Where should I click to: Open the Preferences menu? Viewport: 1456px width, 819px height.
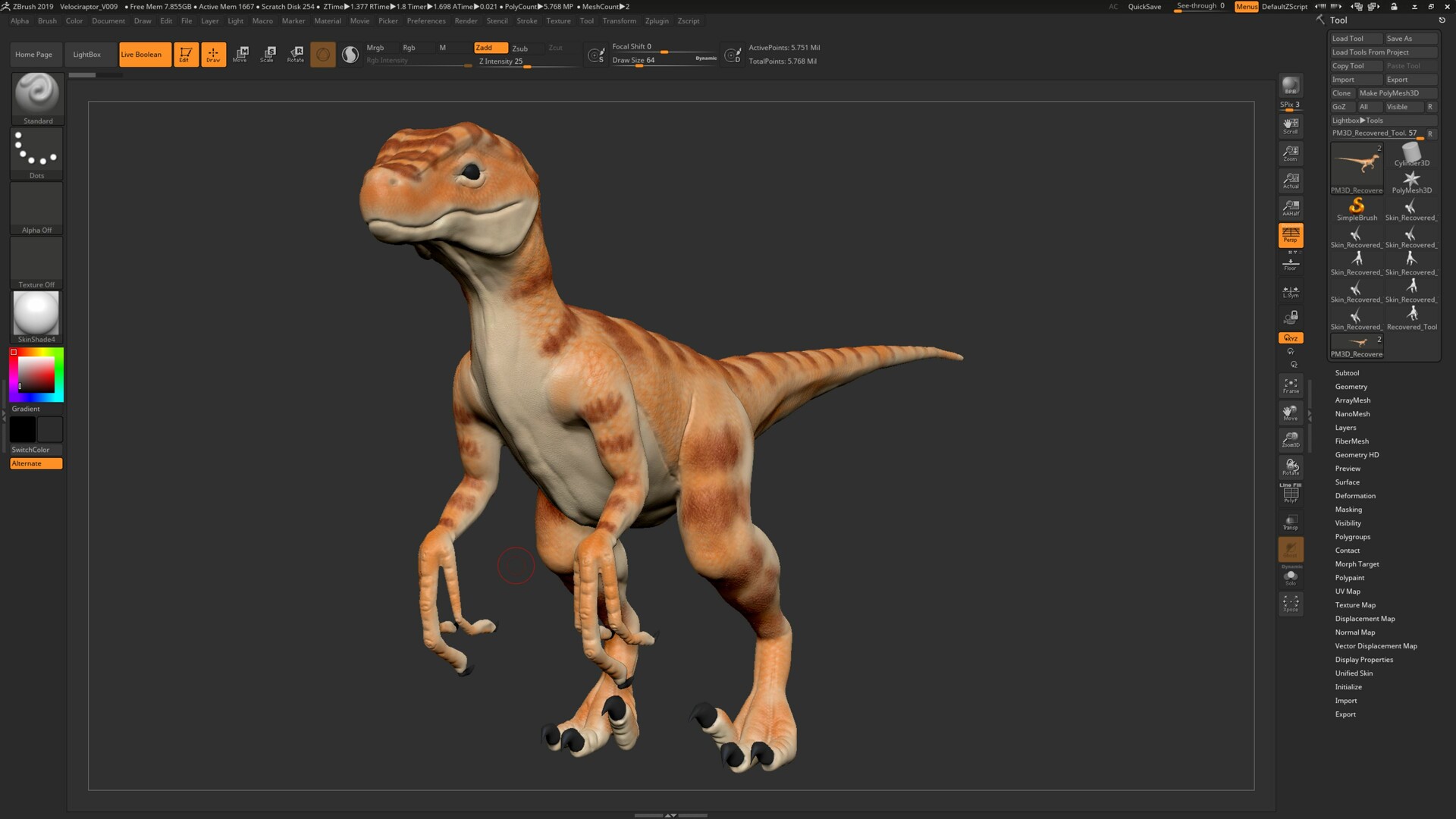pos(426,20)
